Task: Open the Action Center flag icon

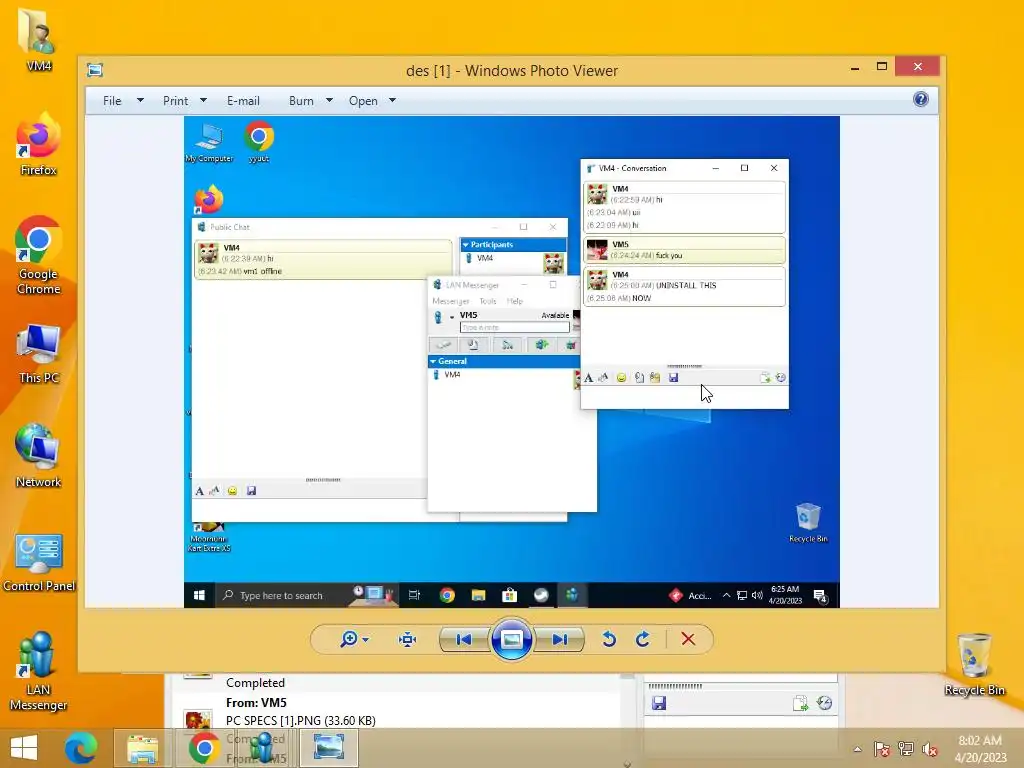Action: [x=882, y=749]
